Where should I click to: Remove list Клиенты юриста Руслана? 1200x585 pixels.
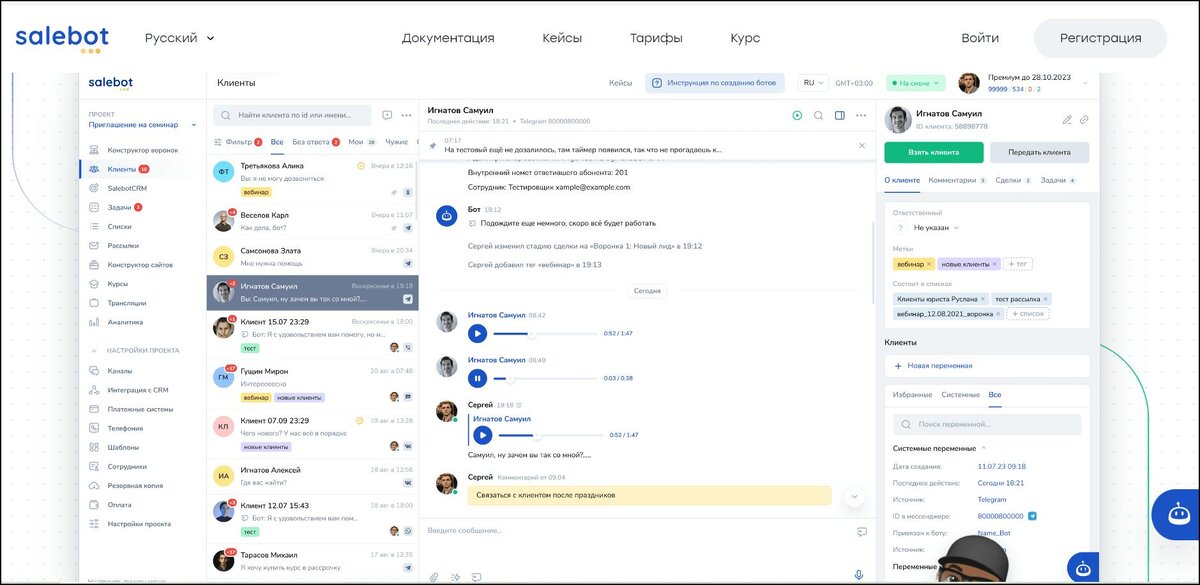coord(983,299)
